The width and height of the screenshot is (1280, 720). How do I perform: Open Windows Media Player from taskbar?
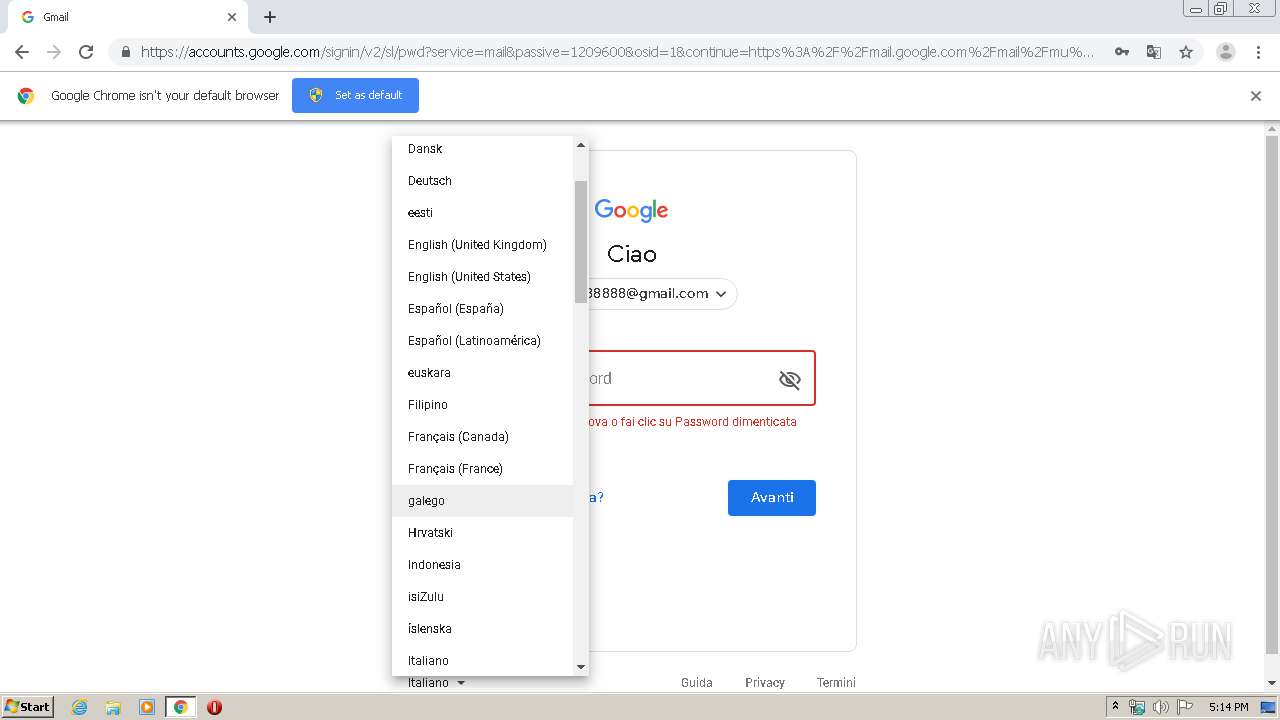pos(147,707)
